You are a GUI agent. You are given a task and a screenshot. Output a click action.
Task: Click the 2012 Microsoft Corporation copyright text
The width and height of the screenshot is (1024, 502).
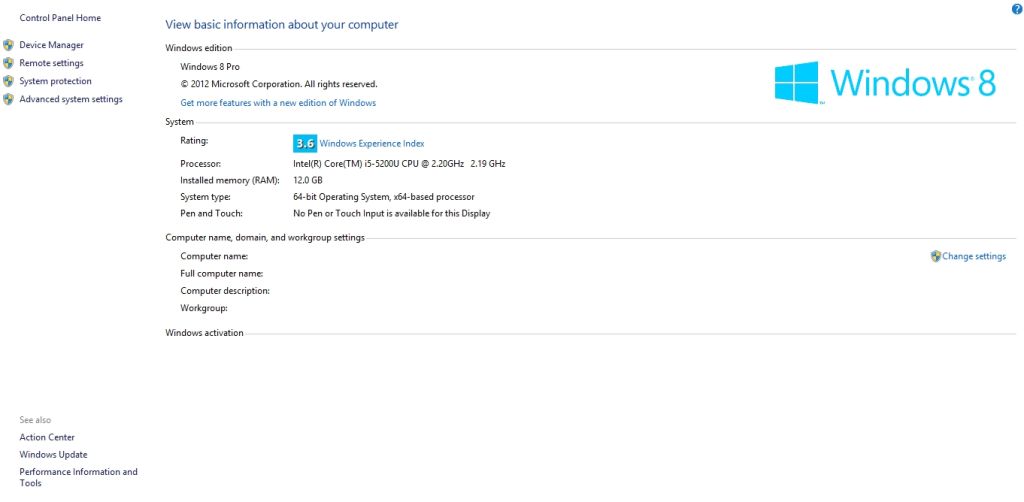[x=279, y=84]
